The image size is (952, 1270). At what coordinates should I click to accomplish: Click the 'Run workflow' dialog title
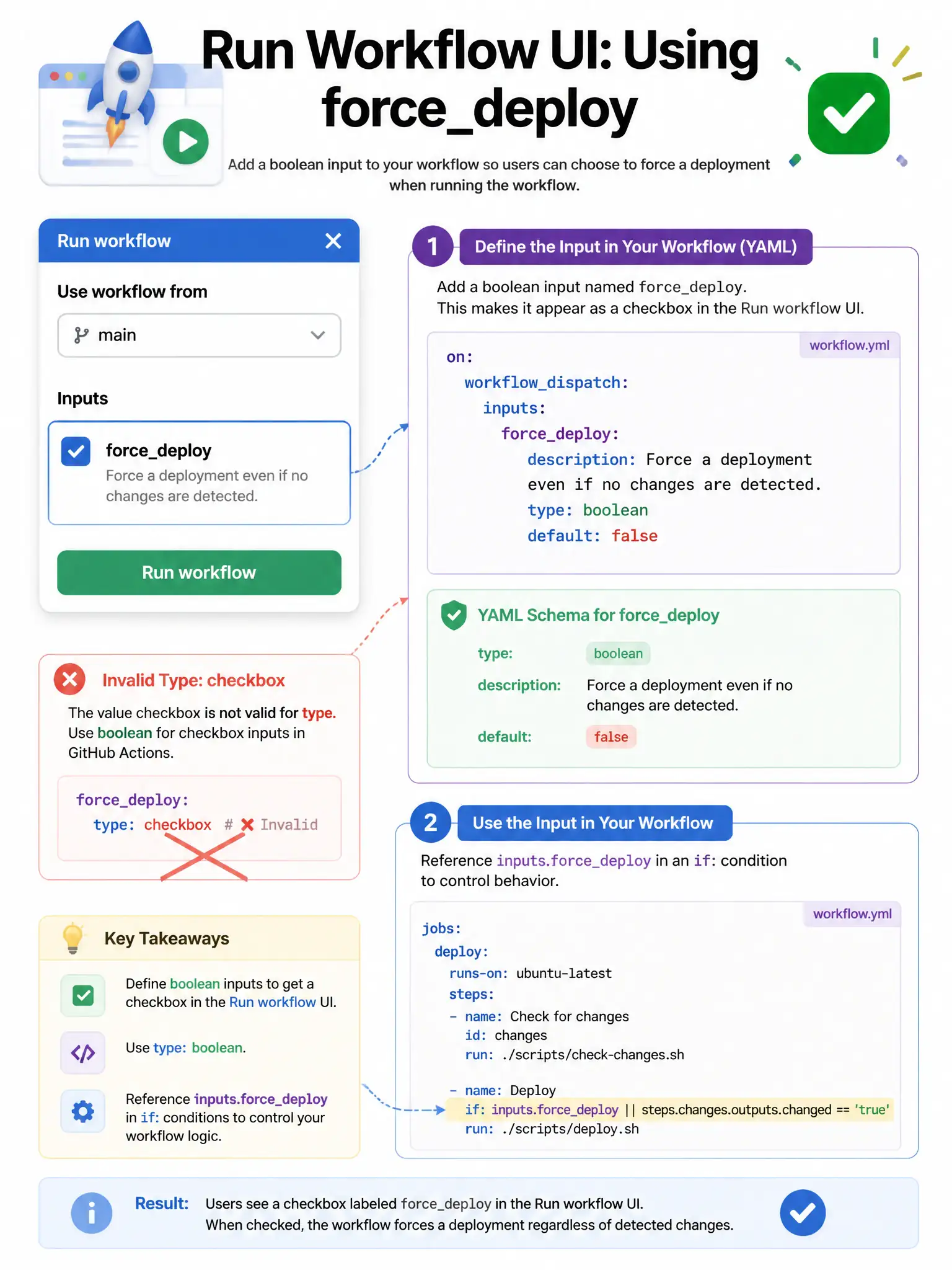pos(114,241)
